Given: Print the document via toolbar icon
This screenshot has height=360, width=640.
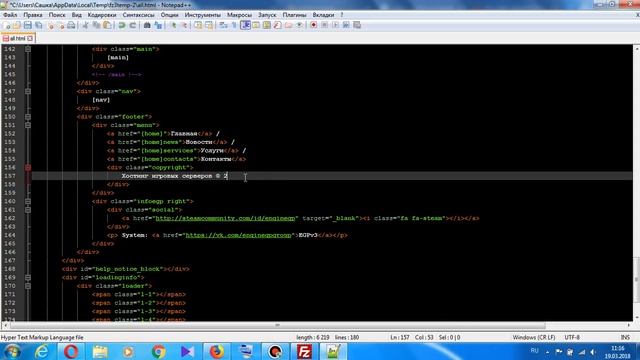Looking at the screenshot, I should tap(71, 25).
